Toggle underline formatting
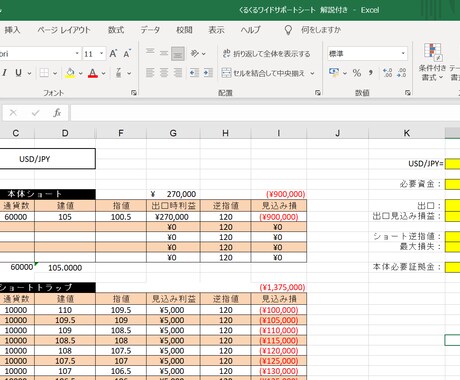The image size is (460, 380). click(18, 73)
